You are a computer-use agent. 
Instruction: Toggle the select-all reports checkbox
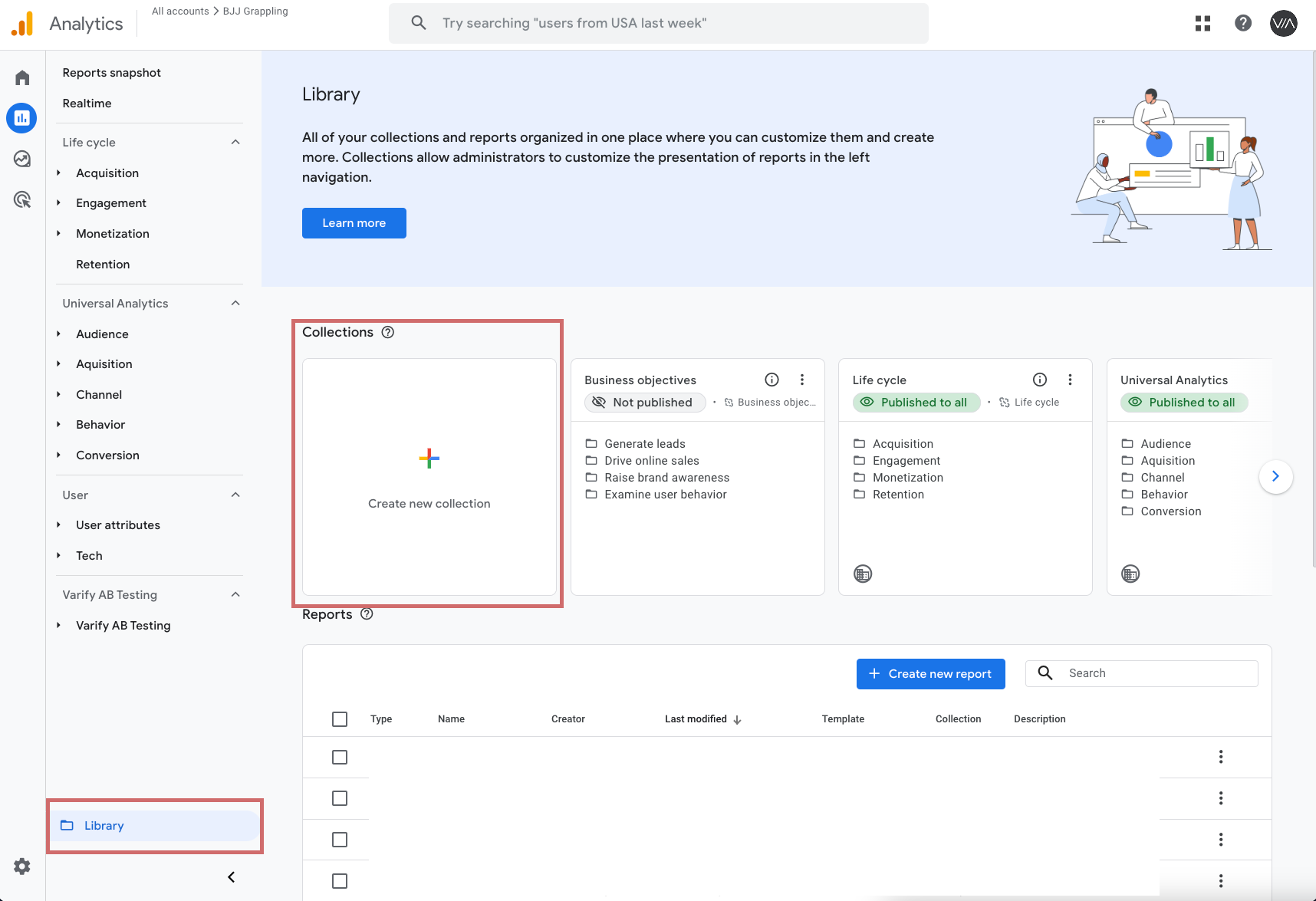point(340,719)
